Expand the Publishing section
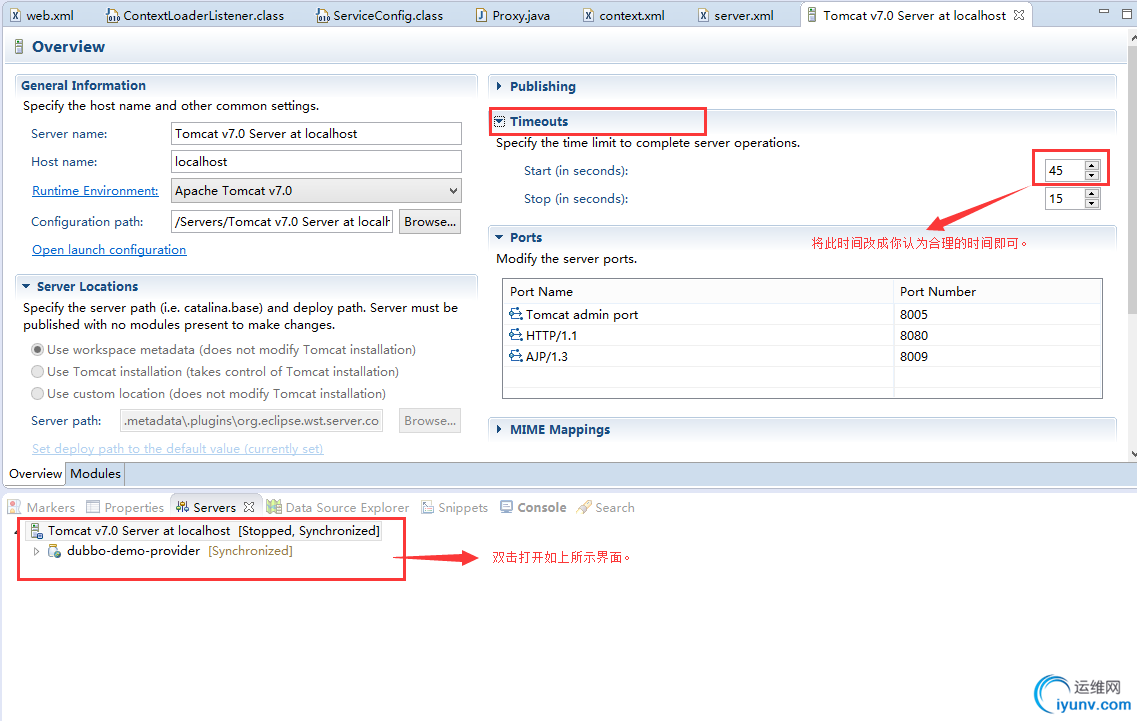Screen dimensions: 1137x721 click(x=499, y=86)
